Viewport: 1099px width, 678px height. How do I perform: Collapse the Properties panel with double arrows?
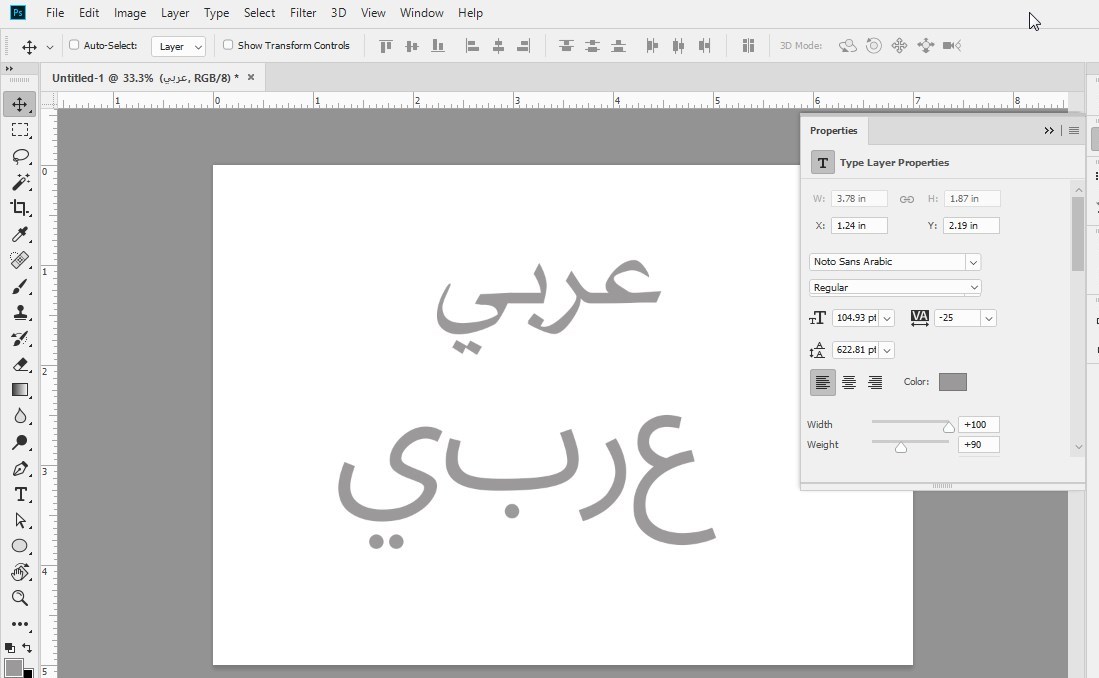[x=1049, y=130]
